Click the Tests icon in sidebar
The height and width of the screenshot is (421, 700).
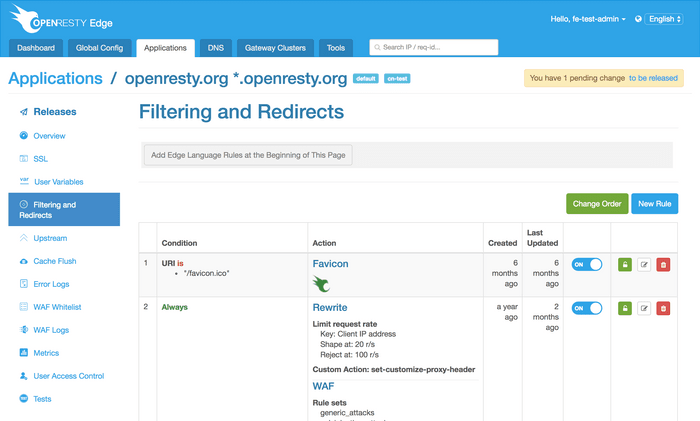(x=24, y=398)
